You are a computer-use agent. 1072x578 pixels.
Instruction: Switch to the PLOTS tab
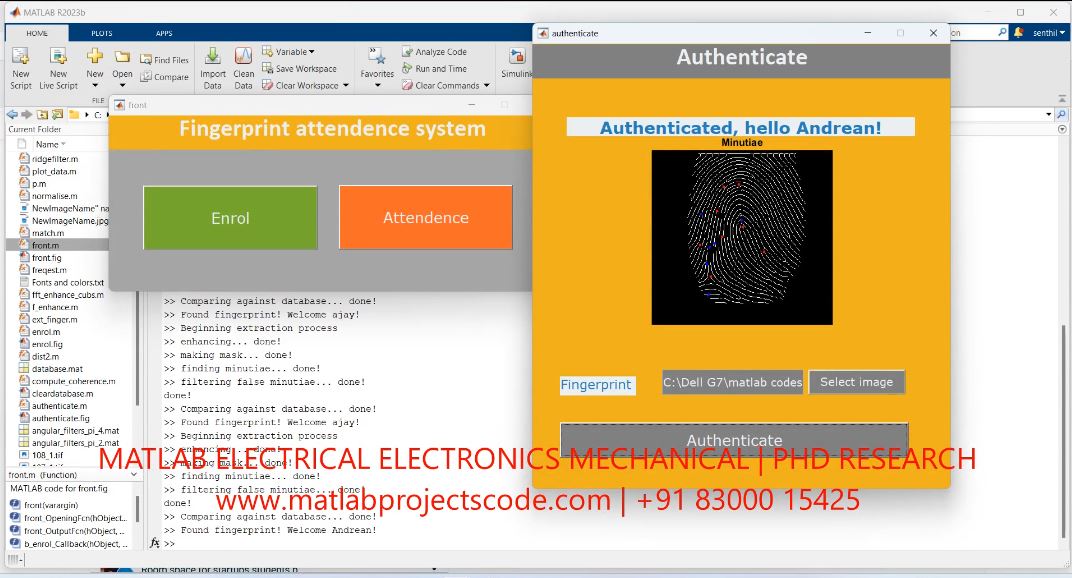point(102,33)
